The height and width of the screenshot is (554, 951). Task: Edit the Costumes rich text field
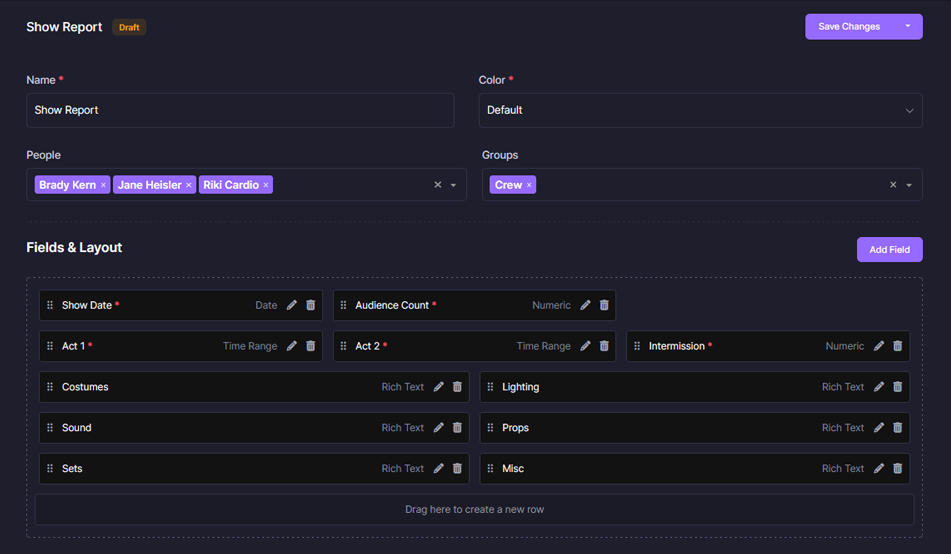point(439,387)
